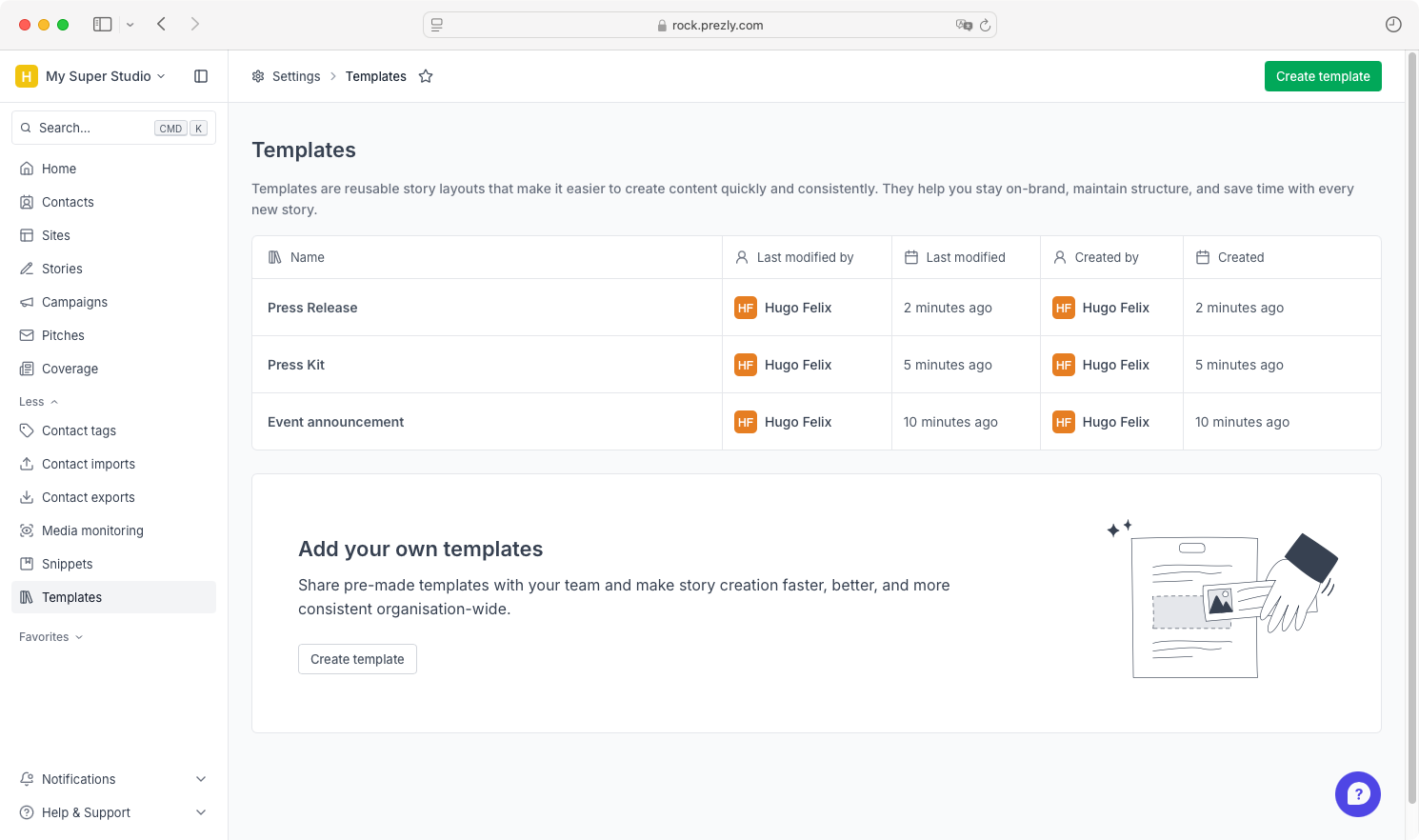Click the browser history clock icon
This screenshot has height=840, width=1419.
tap(1393, 25)
